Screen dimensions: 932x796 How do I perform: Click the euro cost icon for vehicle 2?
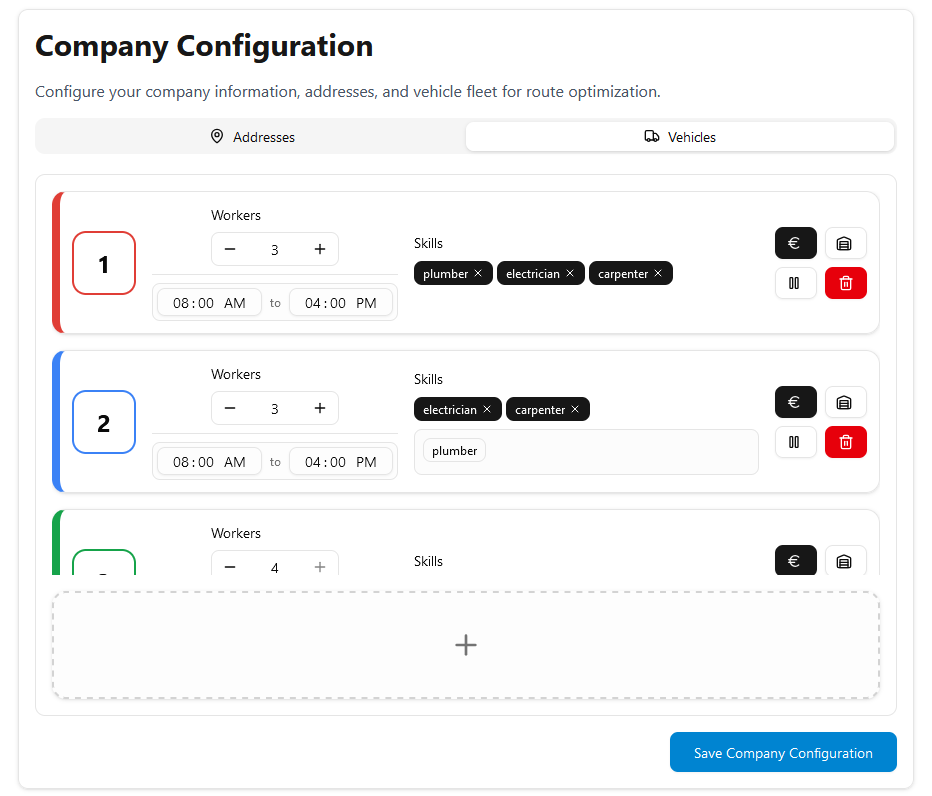[x=795, y=402]
